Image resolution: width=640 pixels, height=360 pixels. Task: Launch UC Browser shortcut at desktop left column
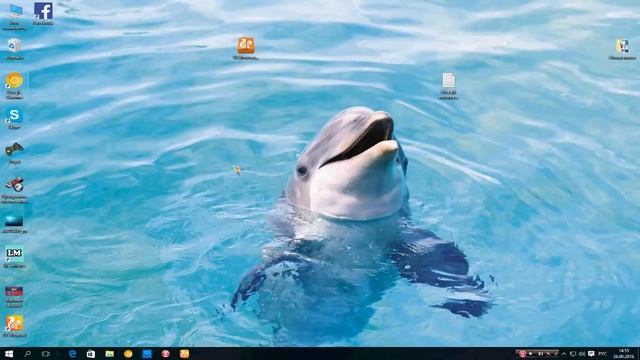(x=14, y=326)
